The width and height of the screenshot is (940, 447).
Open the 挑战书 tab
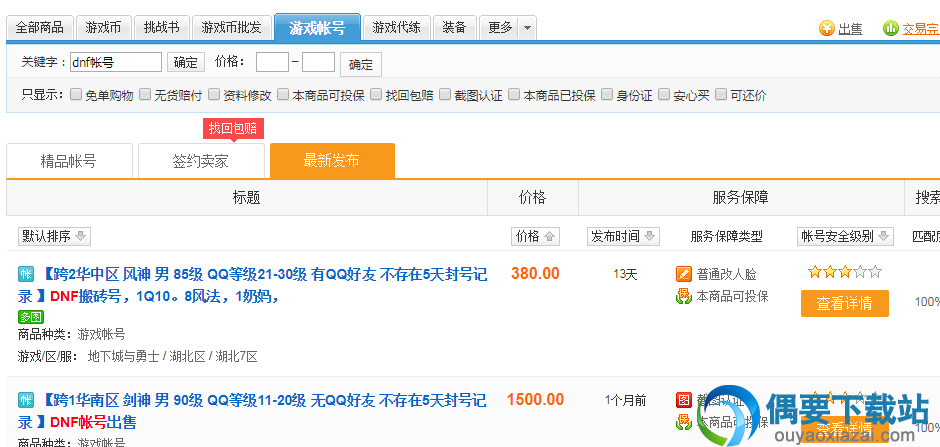(161, 28)
